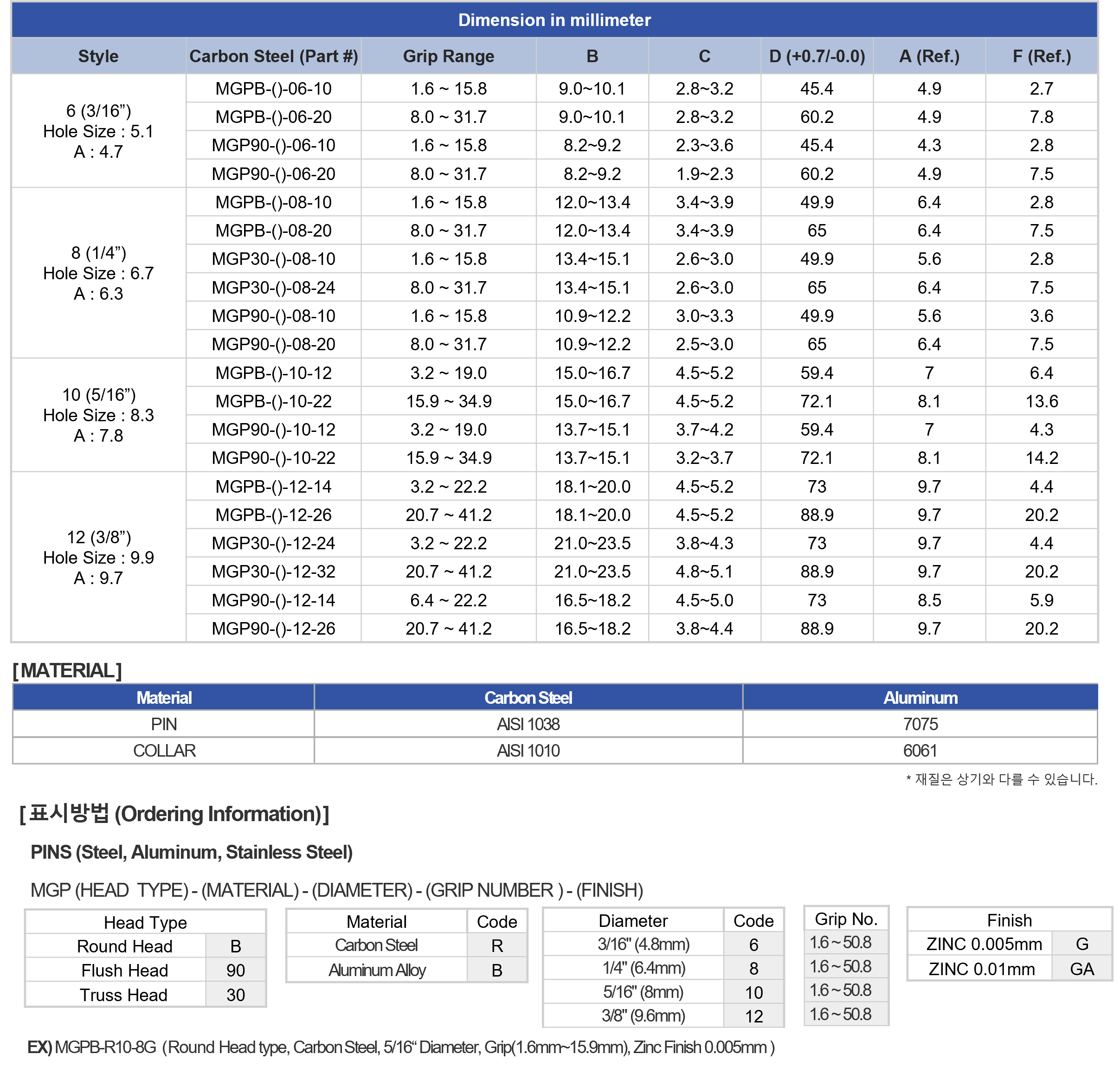The width and height of the screenshot is (1120, 1067).
Task: Click 'Round Head' in Head Type table
Action: [x=124, y=946]
